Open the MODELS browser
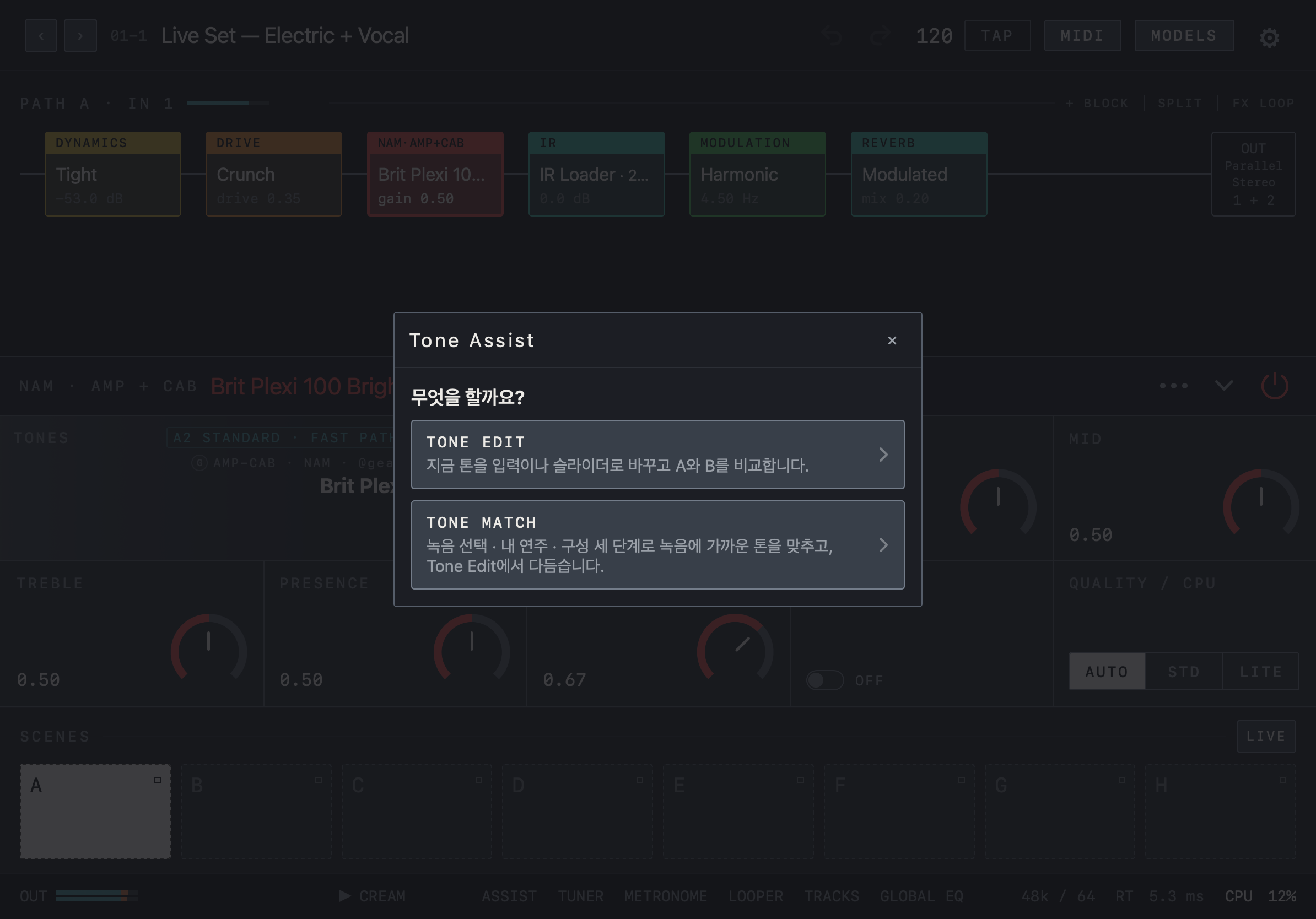The image size is (1316, 919). [x=1184, y=35]
